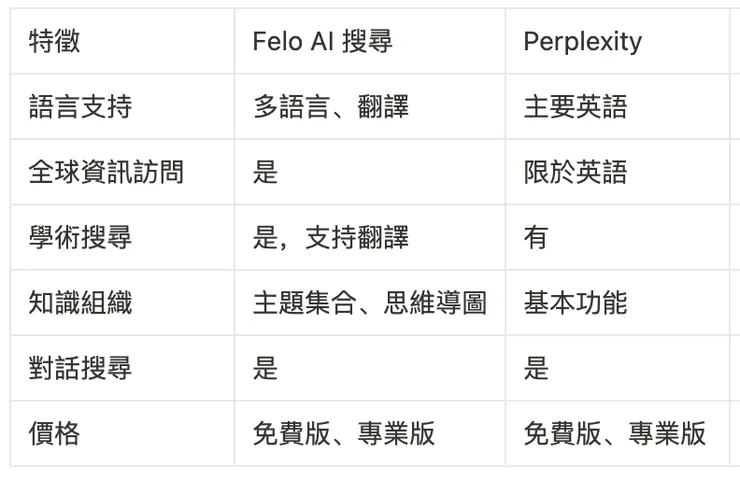The image size is (740, 478).
Task: Click the 多語言、翻譯 cell
Action: point(330,107)
